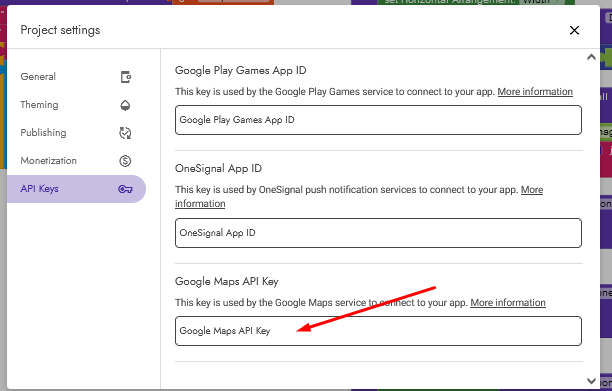This screenshot has height=391, width=612.
Task: Select the API Keys section
Action: click(76, 189)
